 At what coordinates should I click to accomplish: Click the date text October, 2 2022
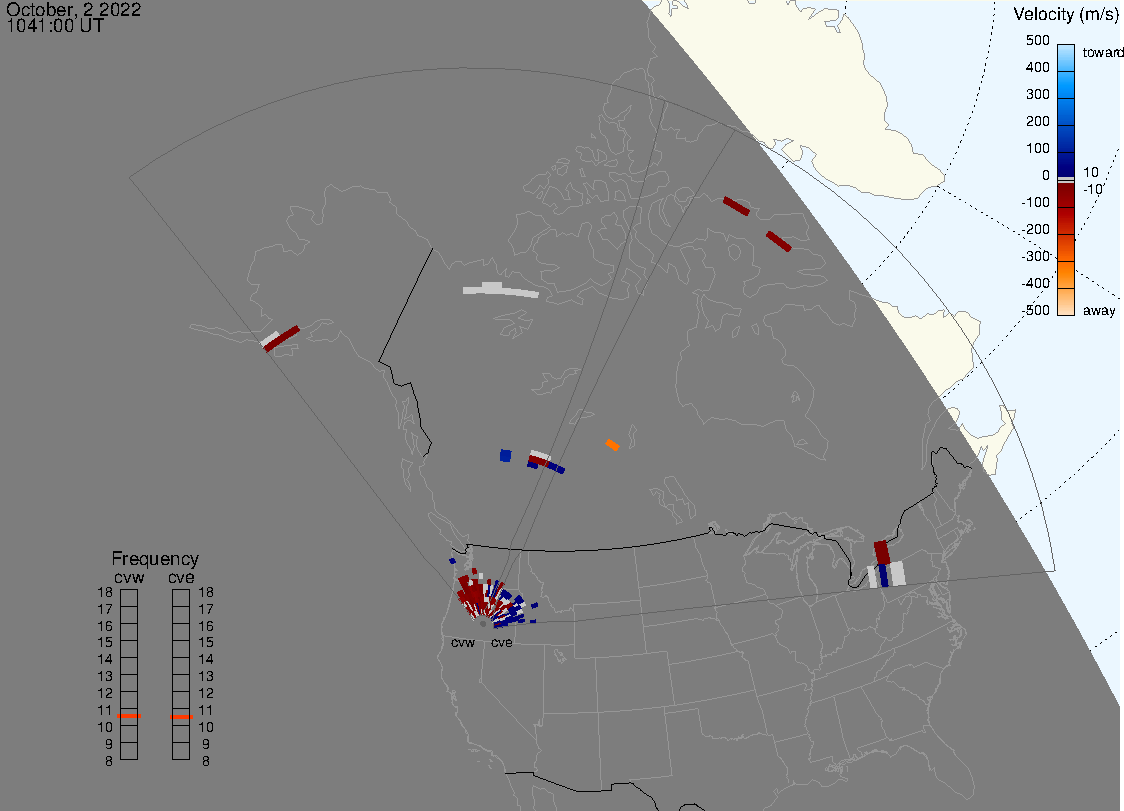coord(73,9)
